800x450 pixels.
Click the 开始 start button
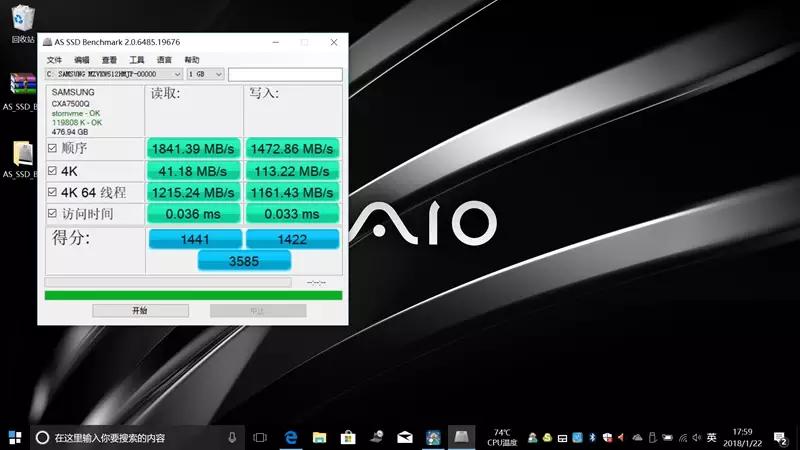click(x=140, y=310)
